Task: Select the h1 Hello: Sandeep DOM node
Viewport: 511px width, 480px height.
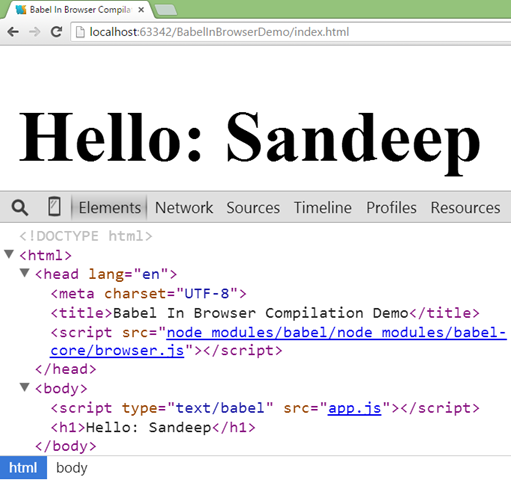Action: 153,427
